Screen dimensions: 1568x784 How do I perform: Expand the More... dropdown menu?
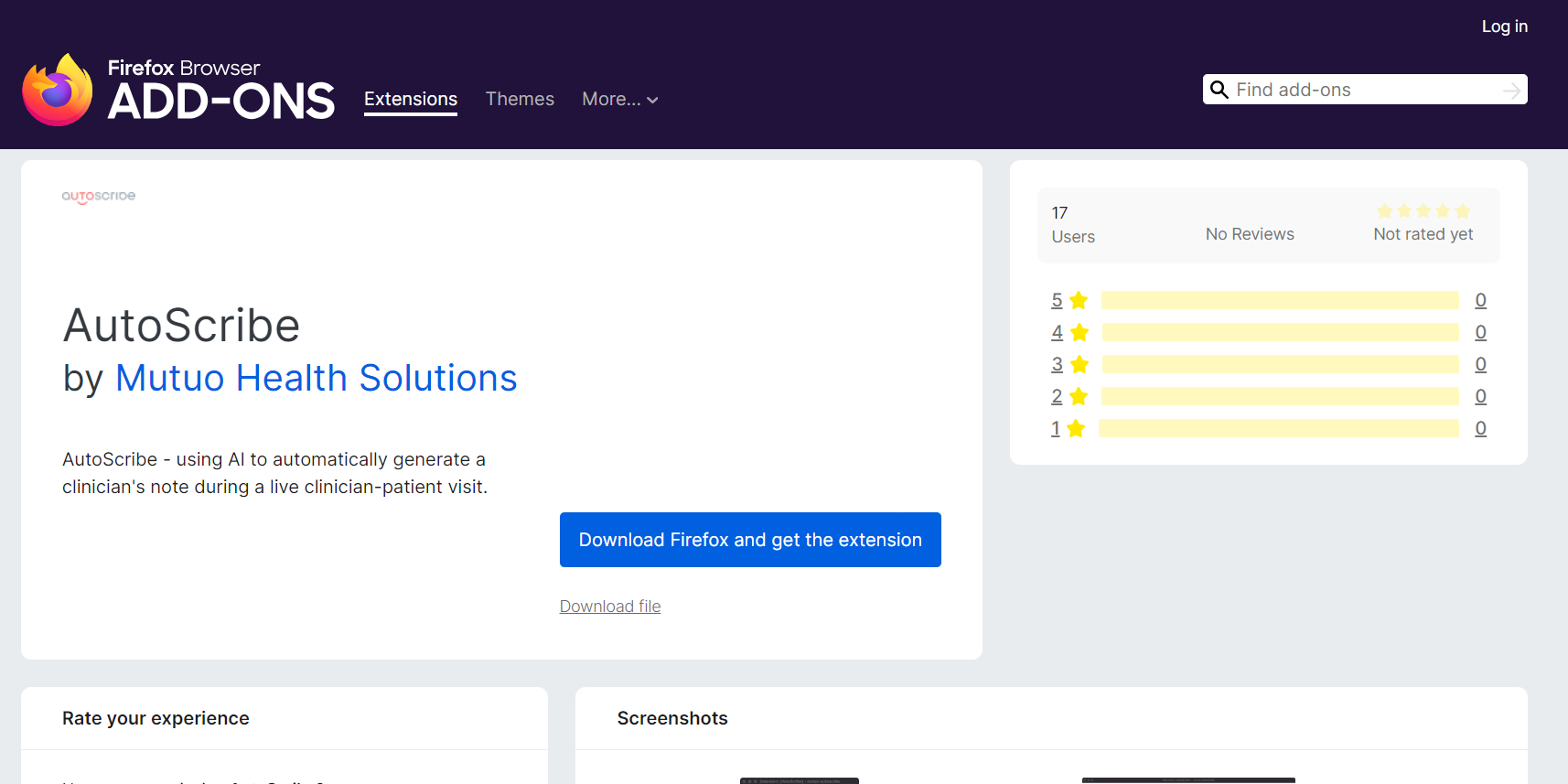coord(620,99)
